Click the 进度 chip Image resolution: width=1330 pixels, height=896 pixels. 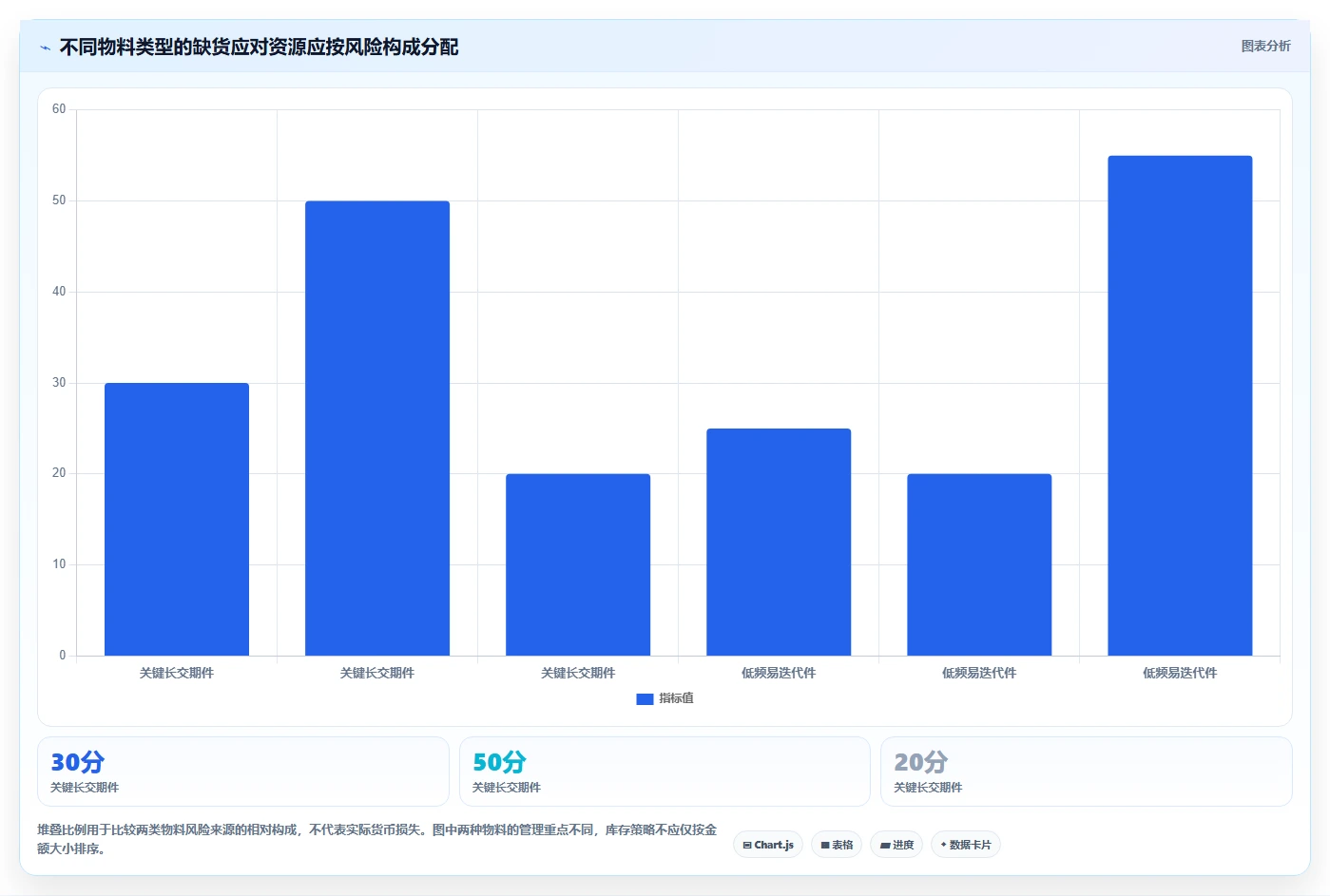tap(896, 845)
